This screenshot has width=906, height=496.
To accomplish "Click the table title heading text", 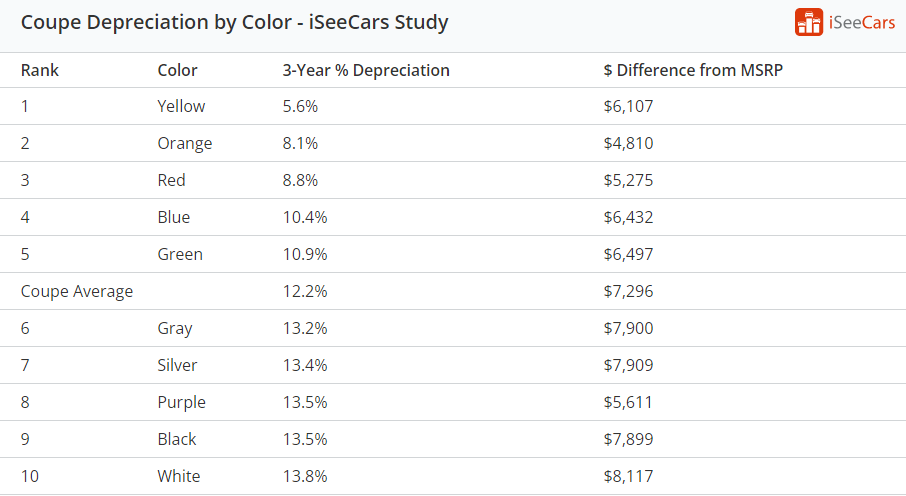I will point(234,22).
